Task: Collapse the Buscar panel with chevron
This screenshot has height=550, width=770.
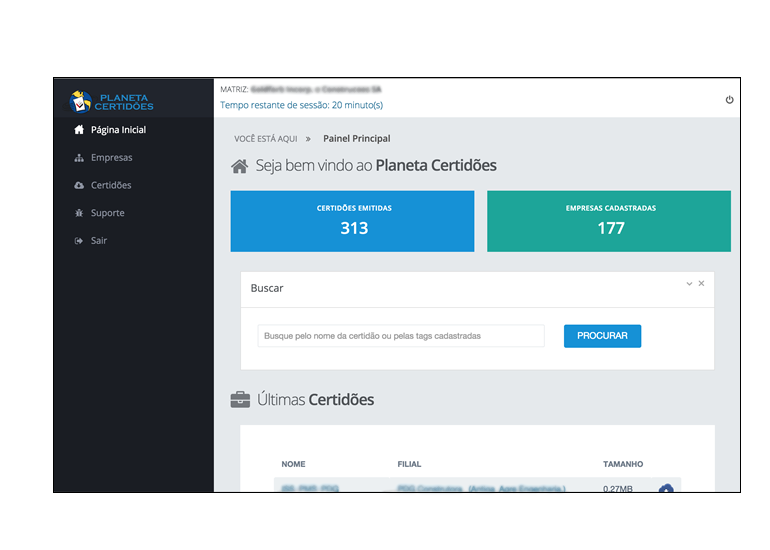Action: tap(689, 284)
